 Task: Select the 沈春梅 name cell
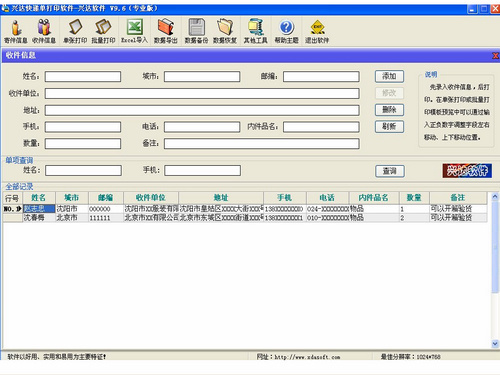pyautogui.click(x=39, y=218)
